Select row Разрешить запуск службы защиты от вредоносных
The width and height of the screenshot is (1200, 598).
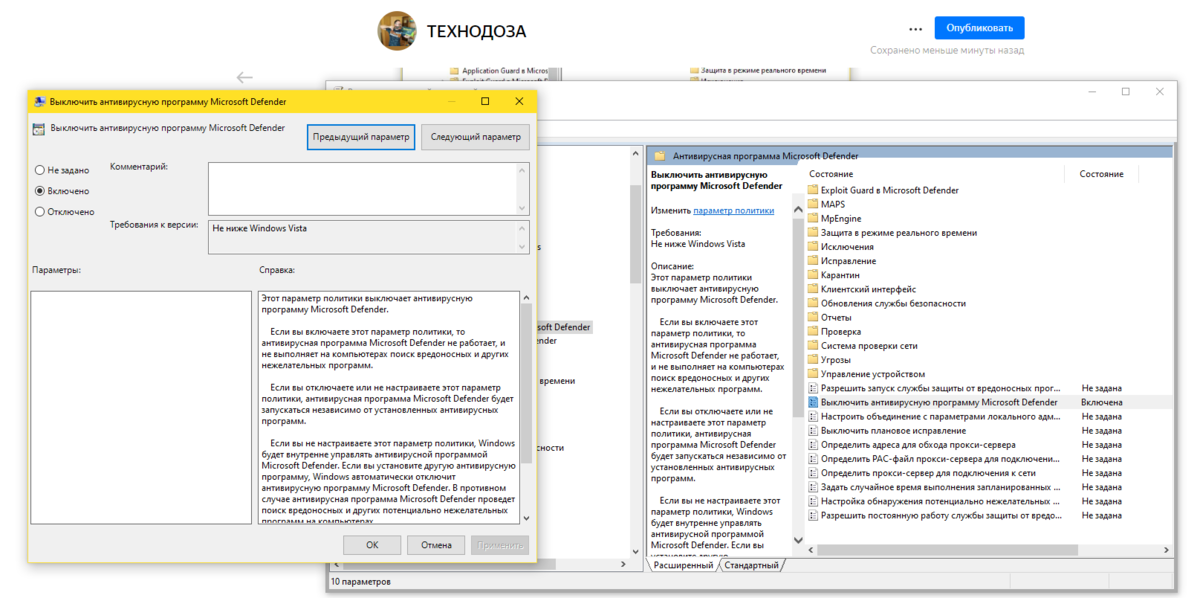(988, 388)
